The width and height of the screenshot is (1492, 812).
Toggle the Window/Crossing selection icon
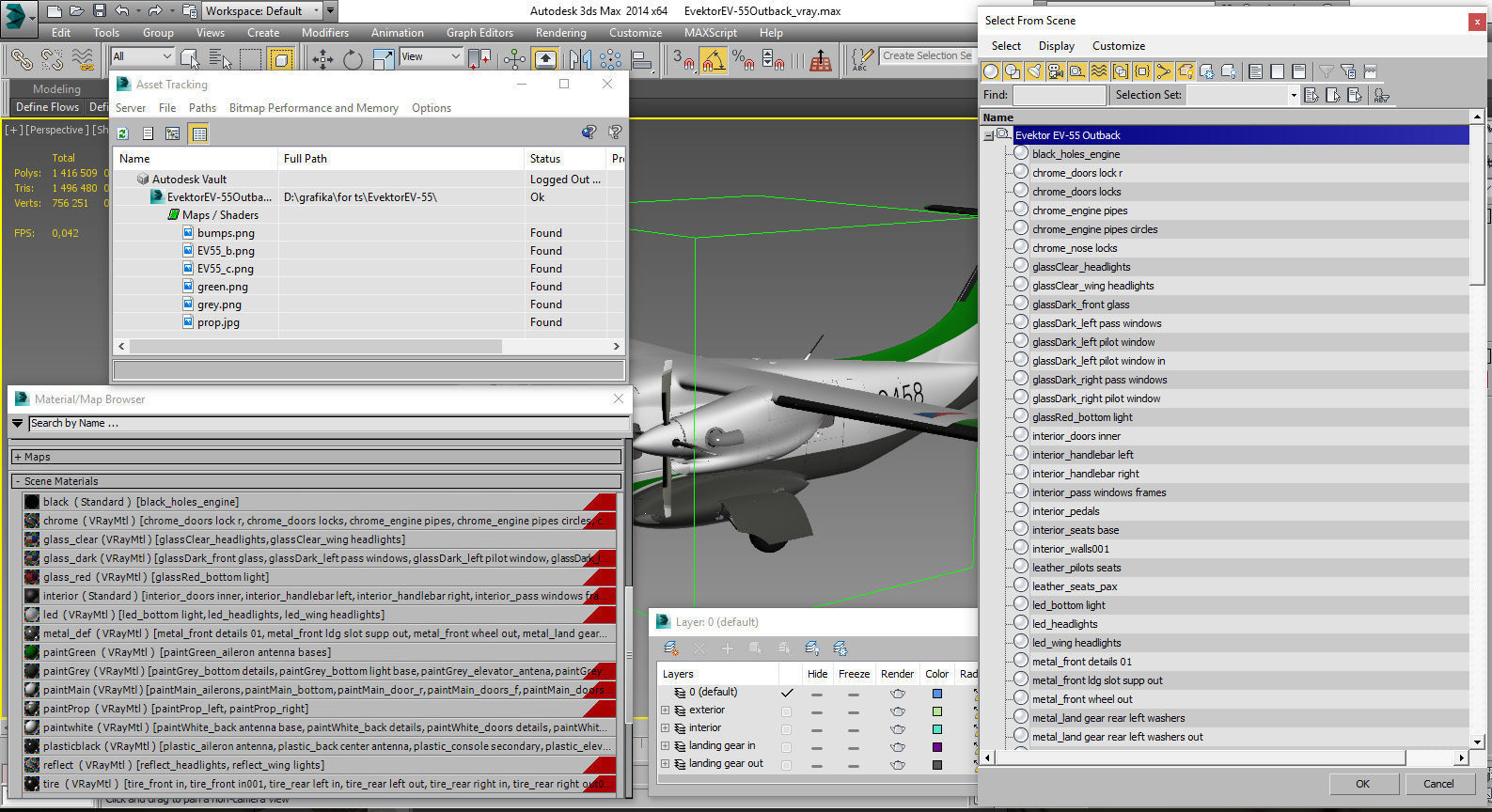point(280,59)
